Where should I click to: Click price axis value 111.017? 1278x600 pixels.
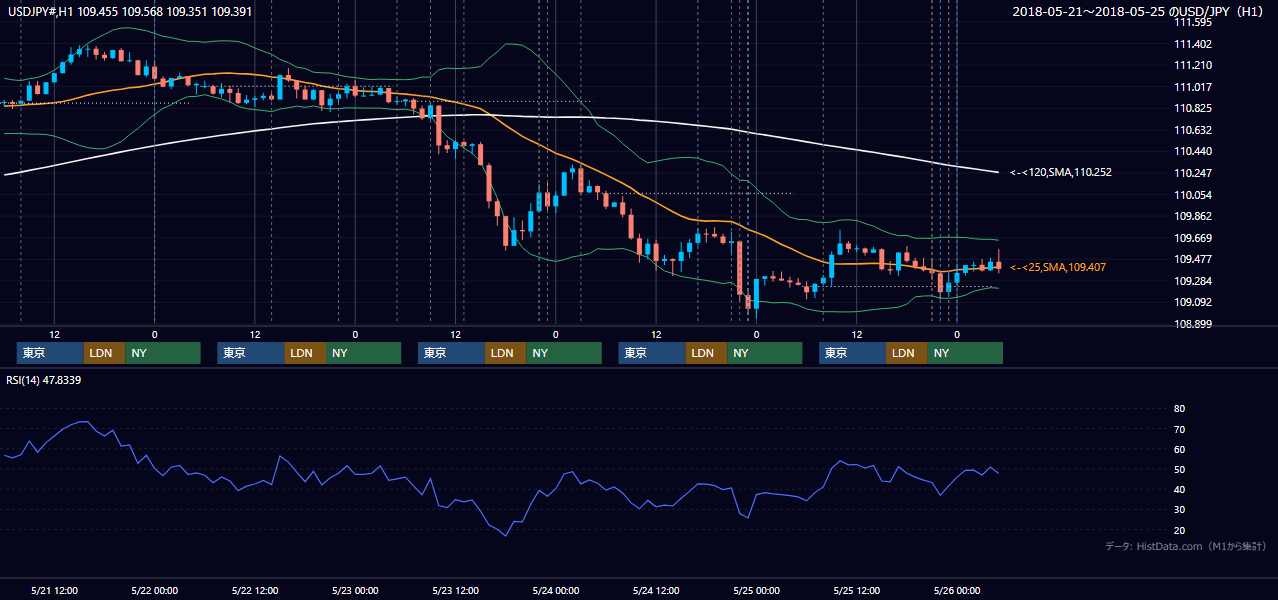[1193, 87]
